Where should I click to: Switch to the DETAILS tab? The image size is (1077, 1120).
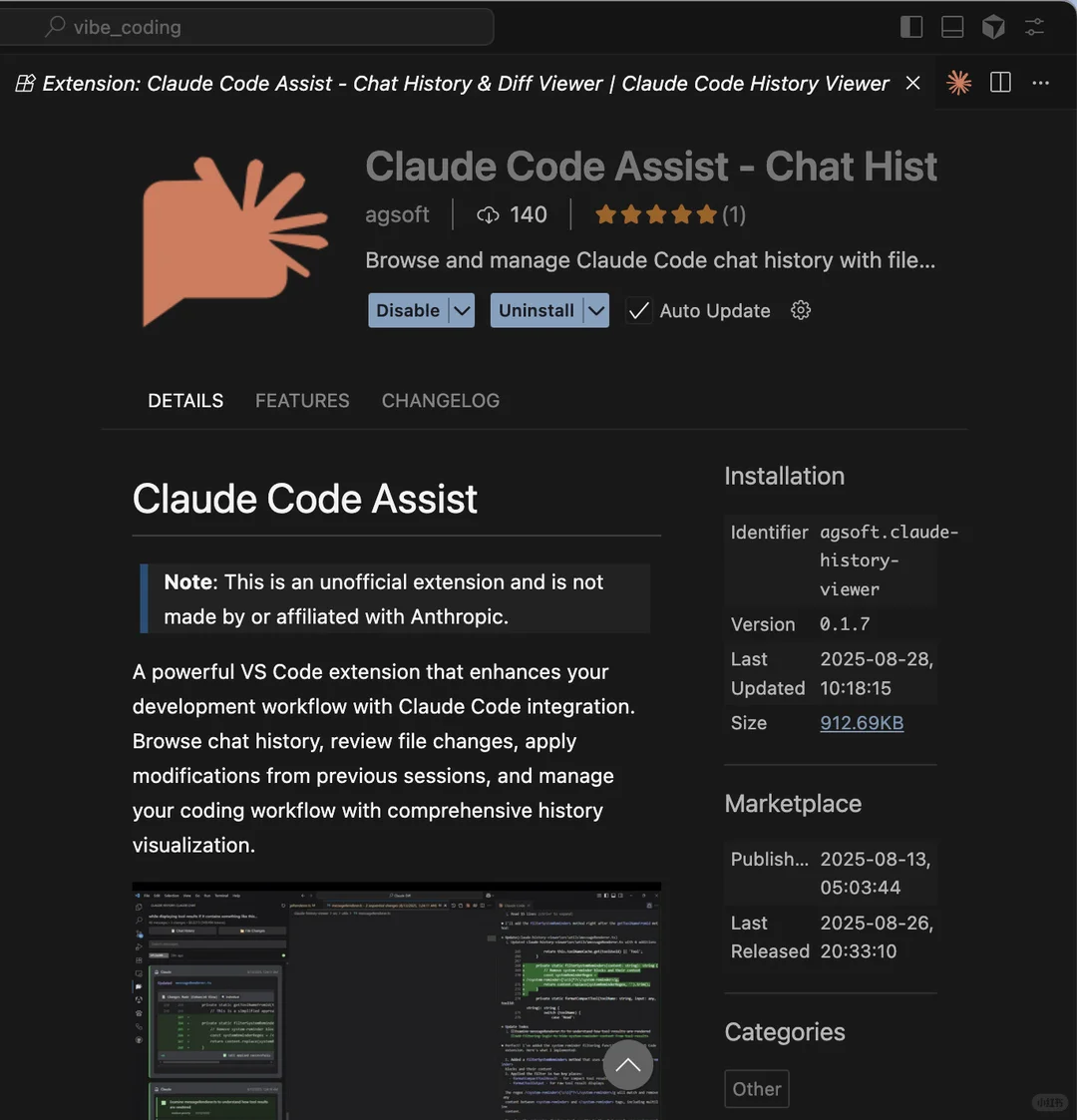185,401
